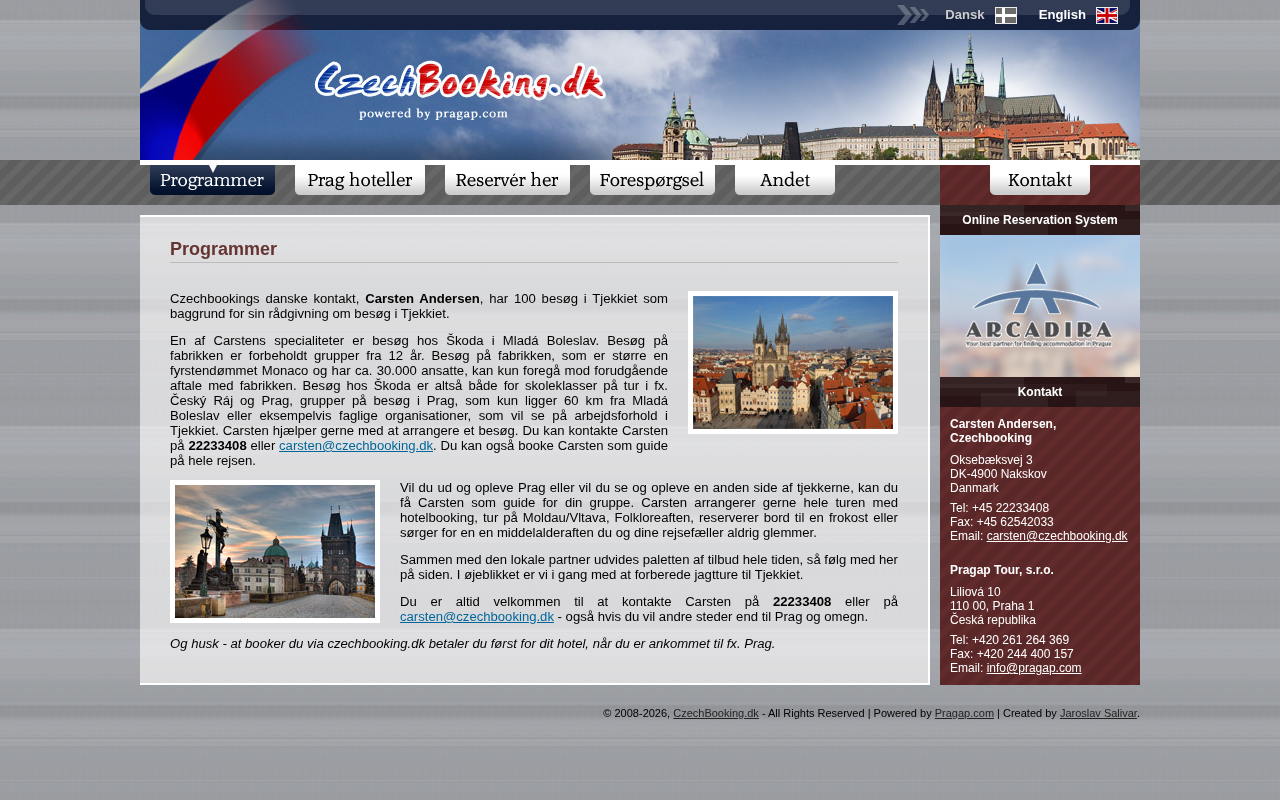Click the carsten@czechbooking.dk link in first paragraph
This screenshot has width=1280, height=800.
tap(356, 446)
